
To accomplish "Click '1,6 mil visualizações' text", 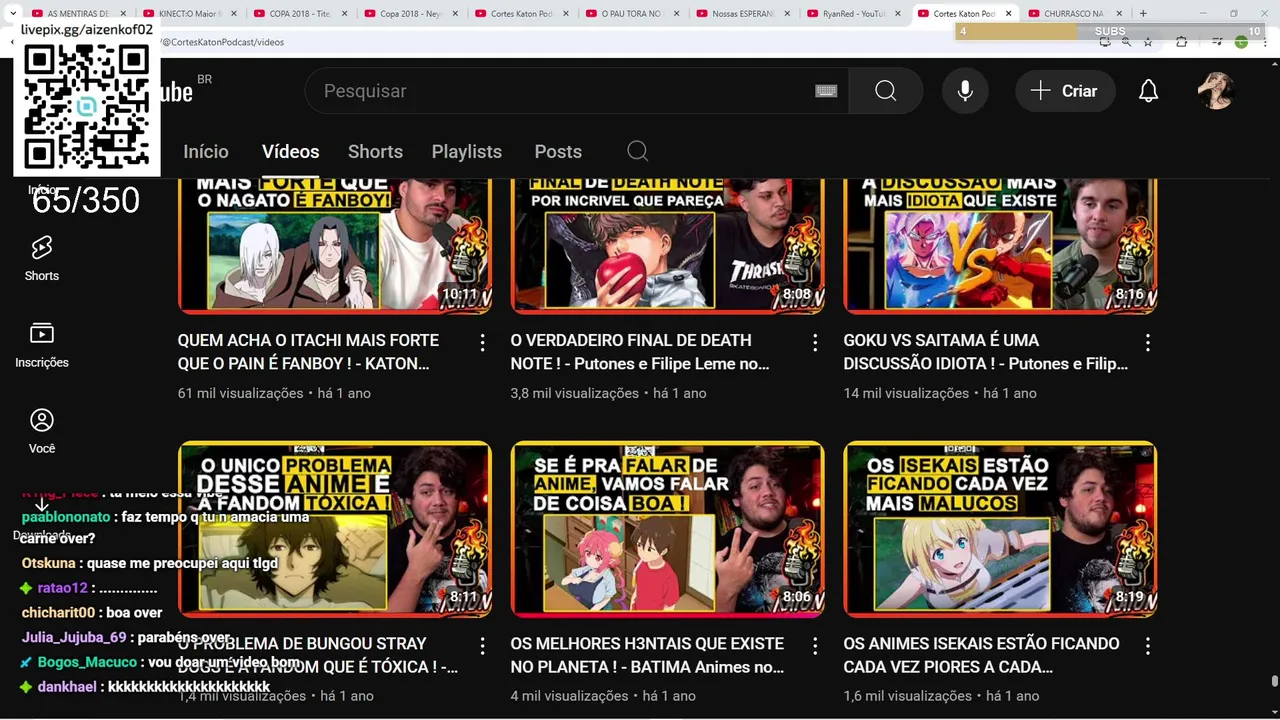I will click(x=908, y=696).
